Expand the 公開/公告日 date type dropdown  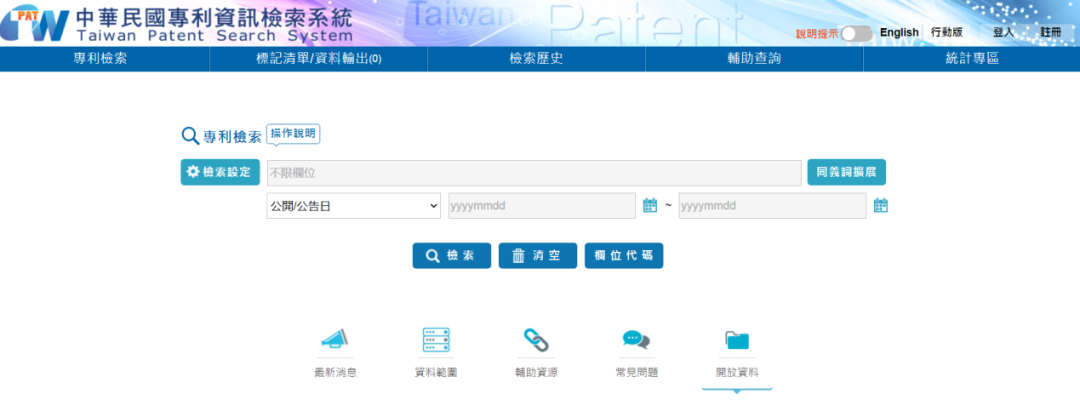[x=353, y=205]
